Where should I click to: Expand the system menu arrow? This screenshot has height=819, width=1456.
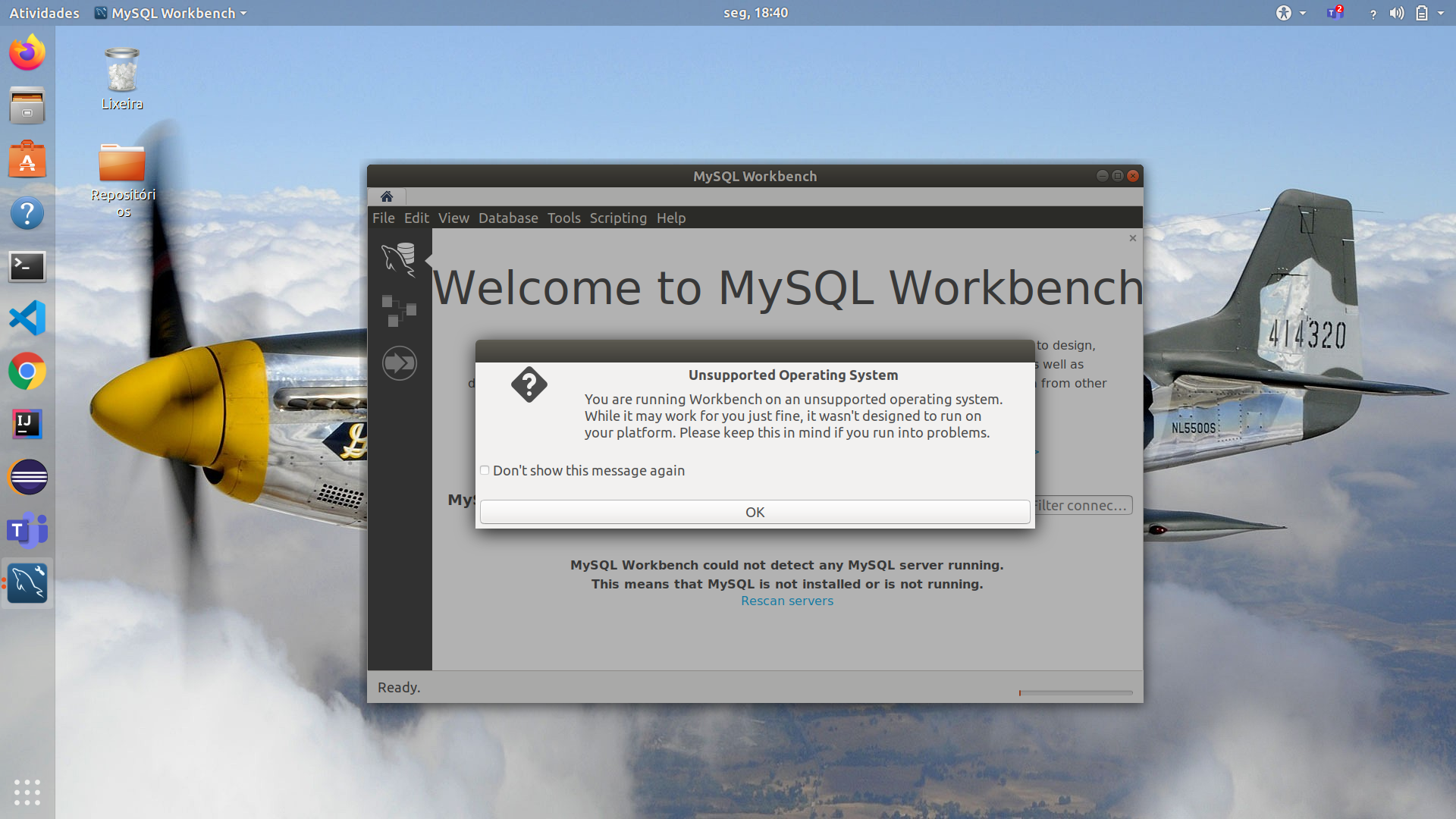1441,13
